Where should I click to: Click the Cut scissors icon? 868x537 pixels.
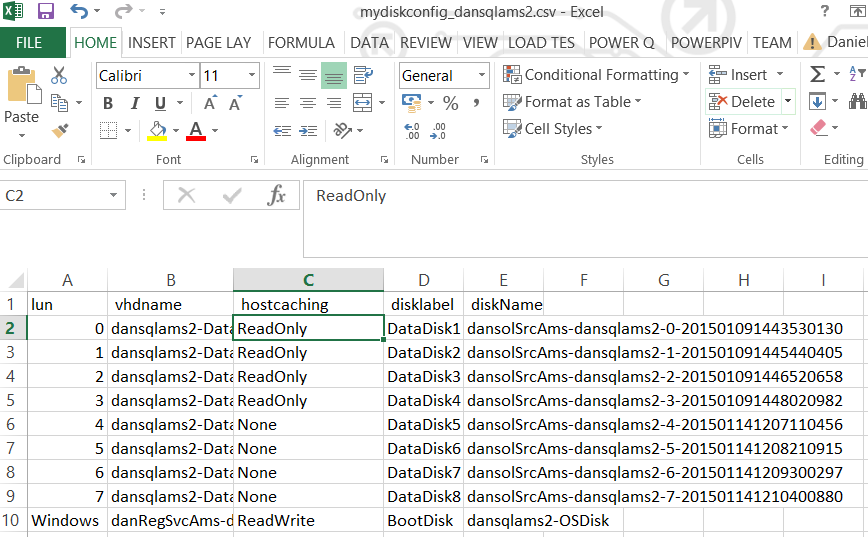[59, 75]
